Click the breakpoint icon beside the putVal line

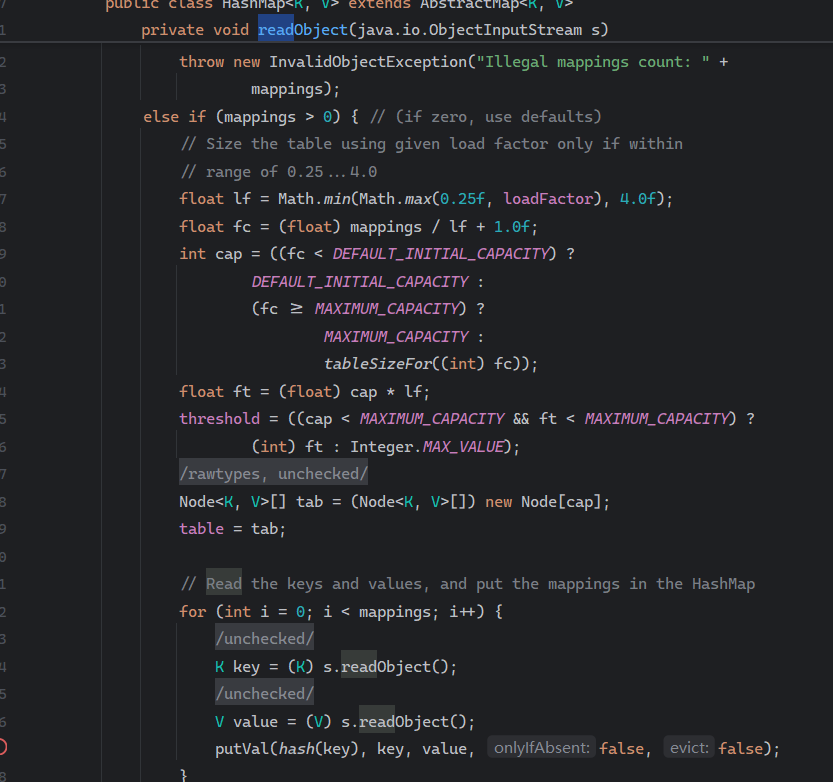(3, 747)
